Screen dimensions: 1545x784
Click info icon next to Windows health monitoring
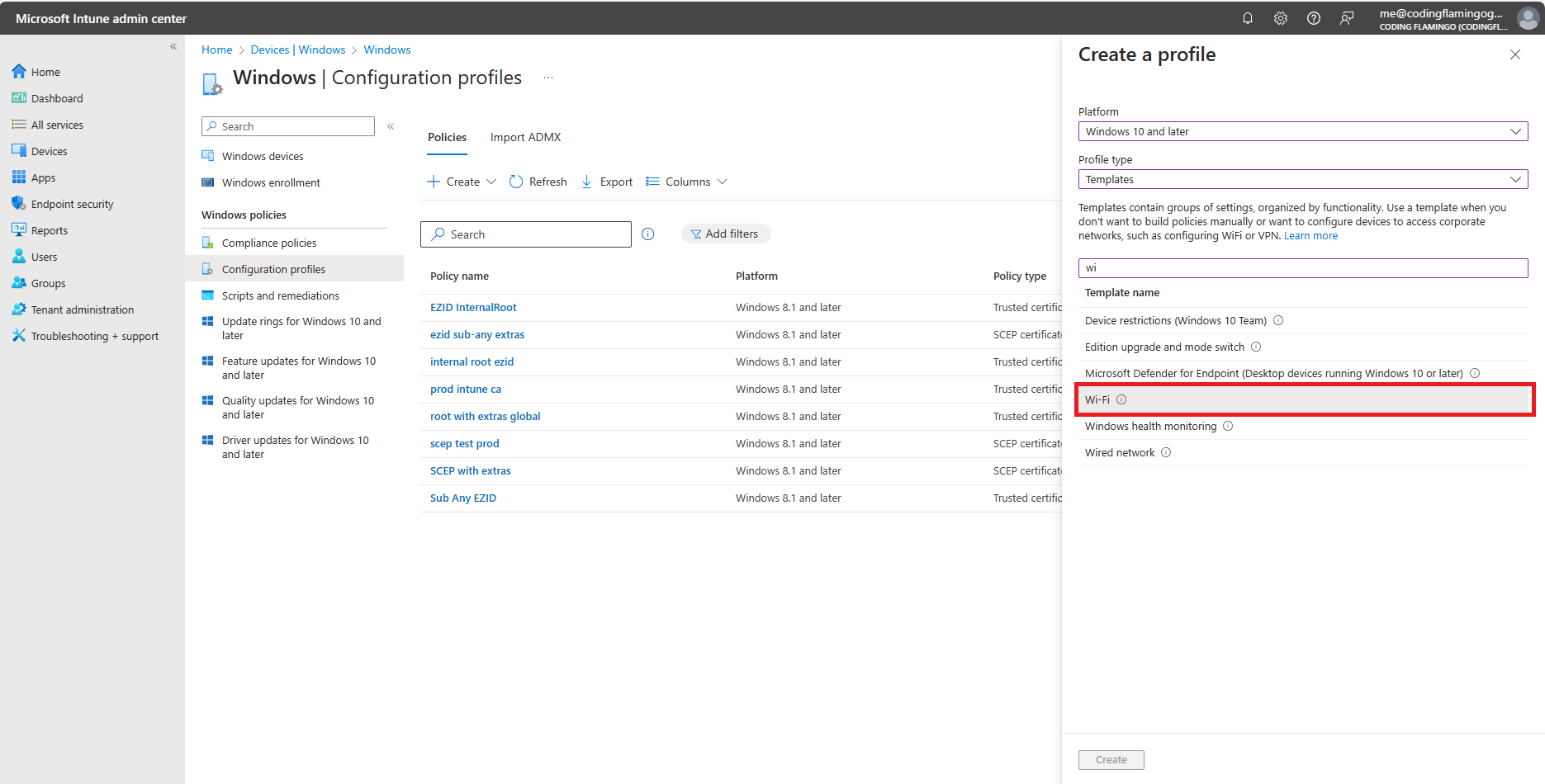coord(1228,426)
